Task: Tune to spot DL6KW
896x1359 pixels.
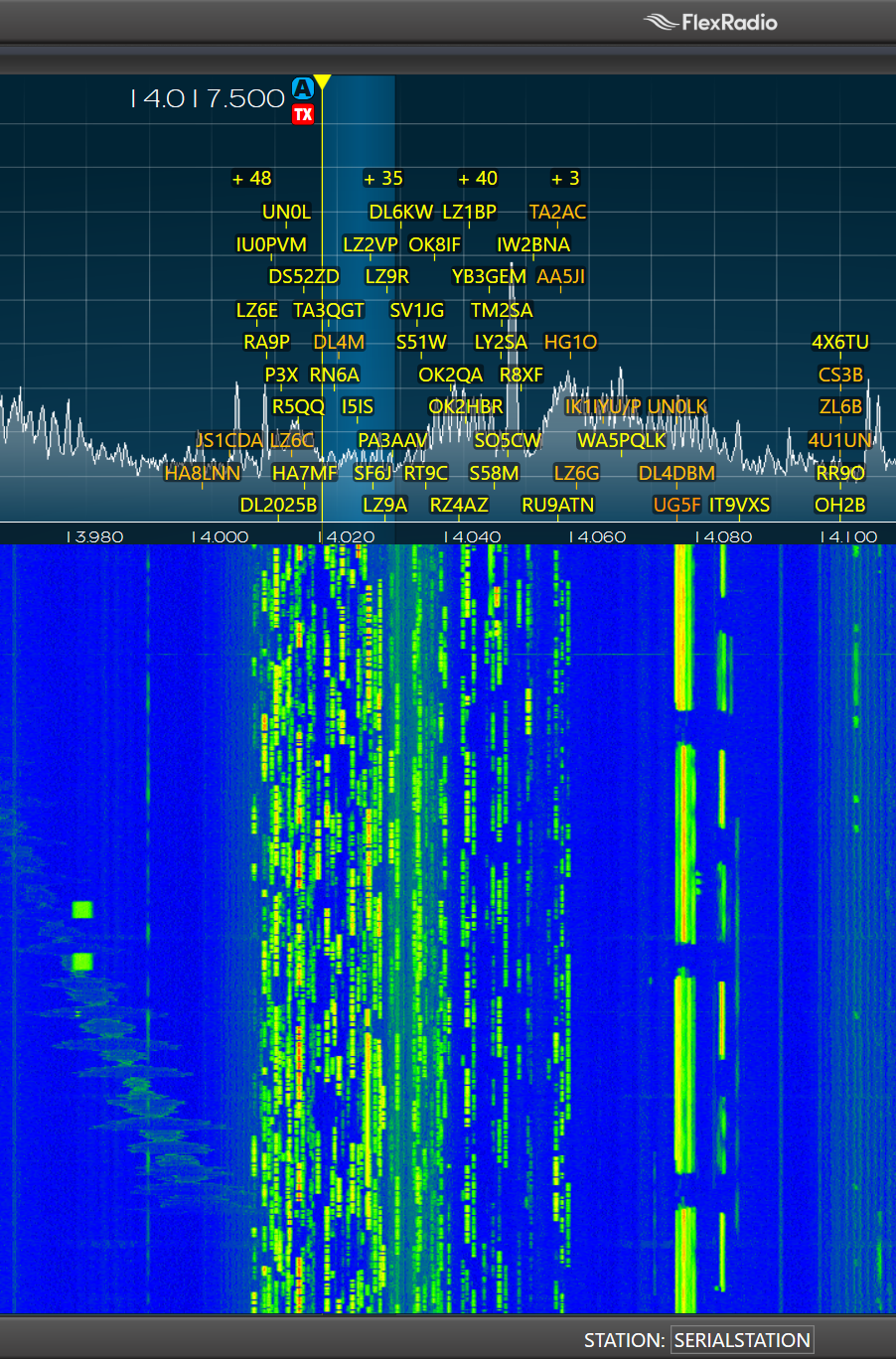Action: tap(400, 212)
